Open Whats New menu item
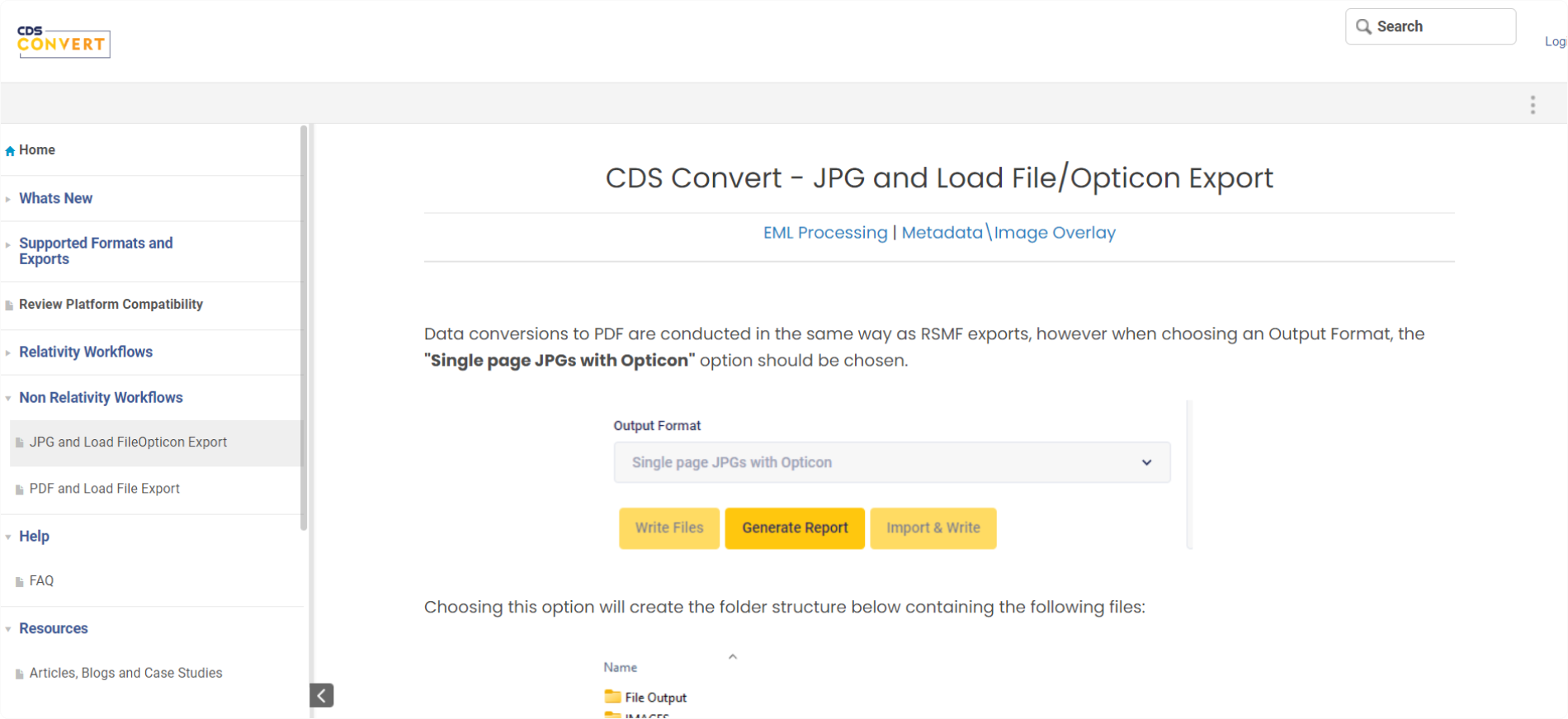This screenshot has height=719, width=1568. click(x=56, y=198)
